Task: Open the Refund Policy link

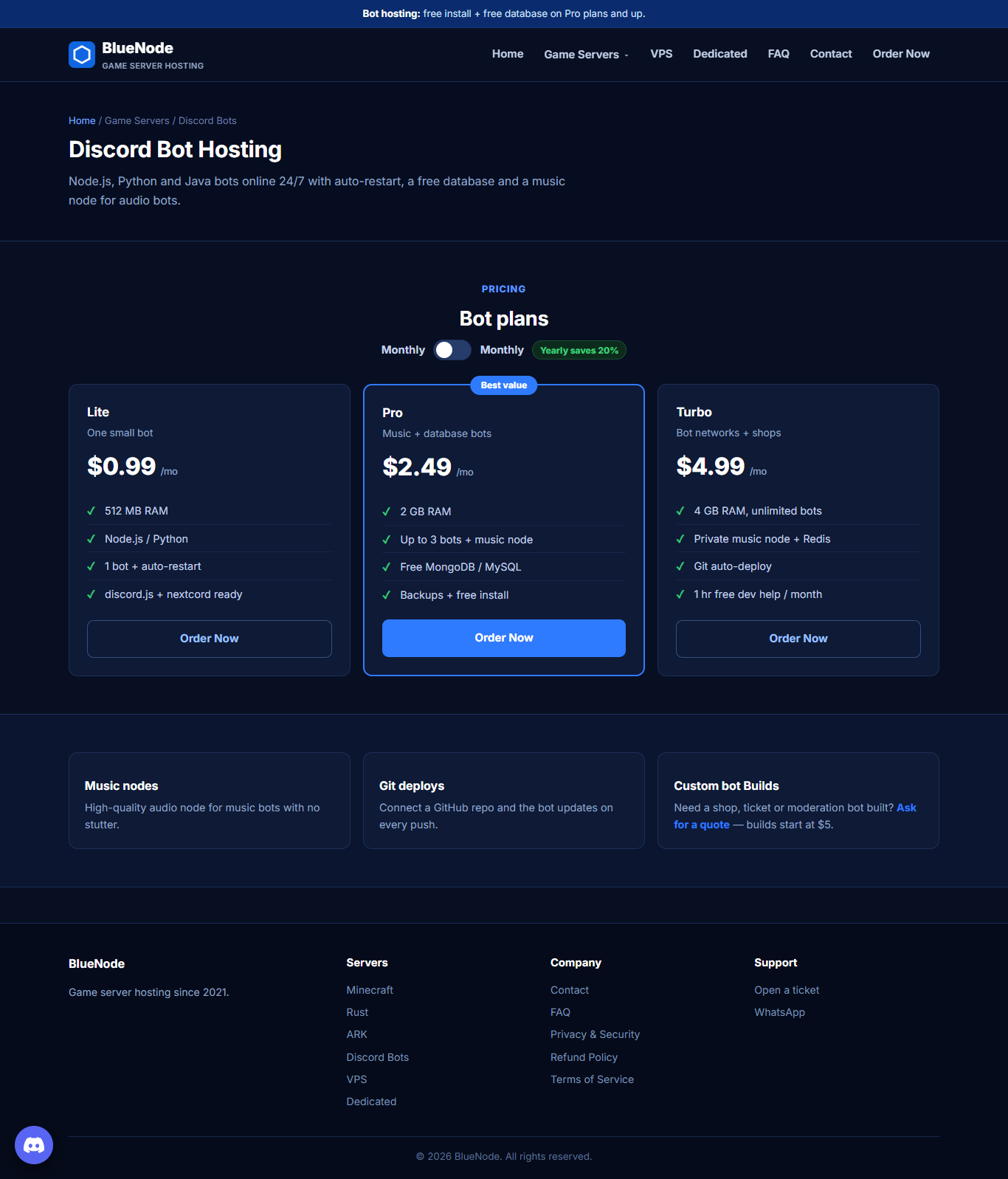Action: coord(584,1057)
